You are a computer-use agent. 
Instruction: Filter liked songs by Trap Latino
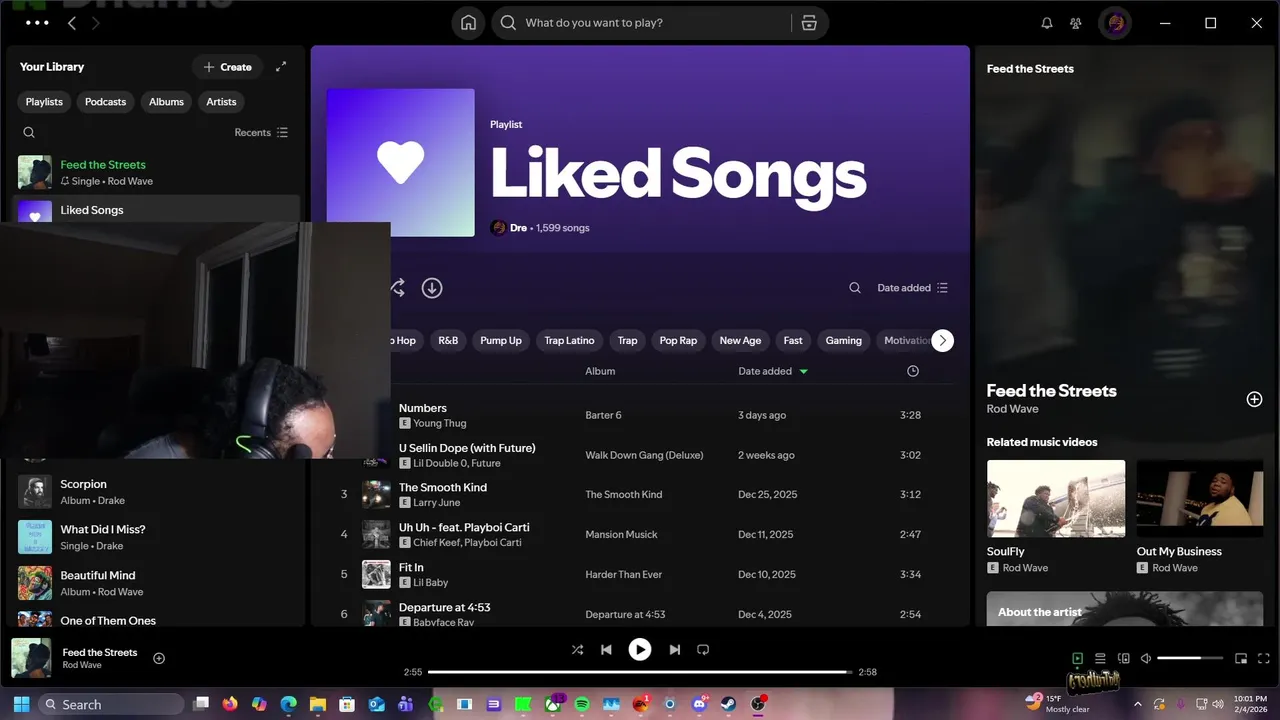point(569,341)
